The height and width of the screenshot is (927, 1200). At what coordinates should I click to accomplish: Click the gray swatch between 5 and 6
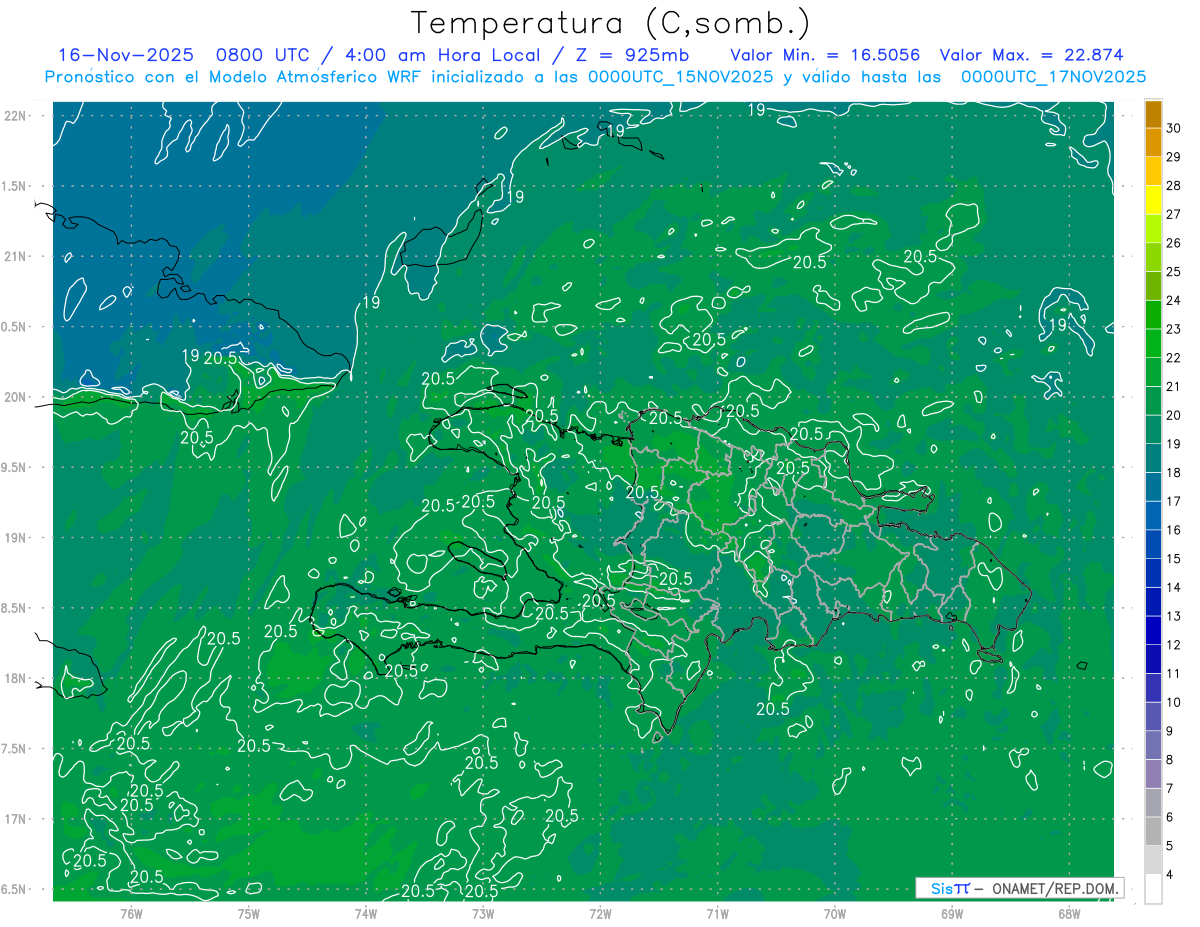pyautogui.click(x=1153, y=832)
